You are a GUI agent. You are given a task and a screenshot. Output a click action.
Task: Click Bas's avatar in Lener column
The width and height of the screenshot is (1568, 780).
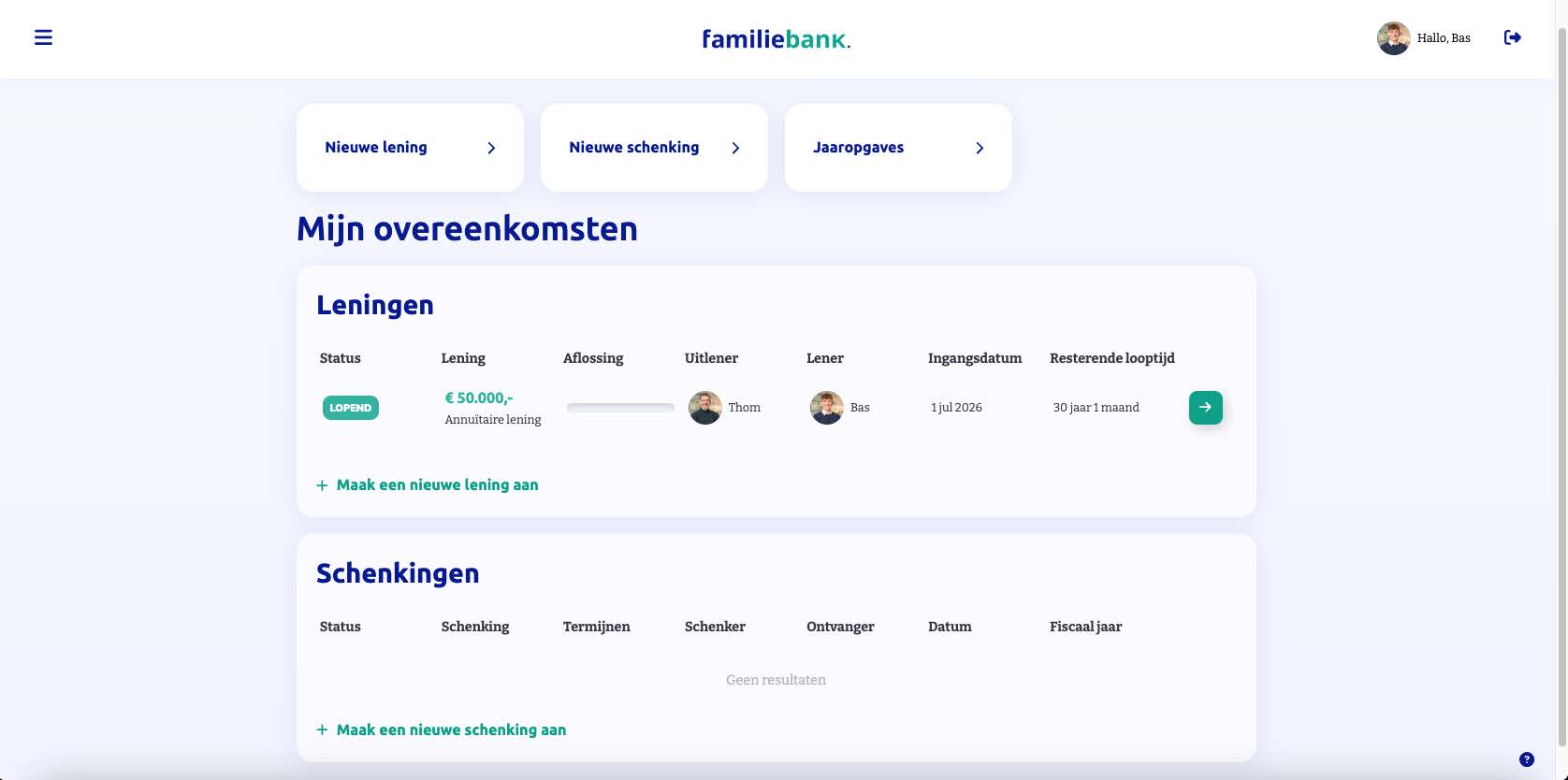tap(826, 408)
